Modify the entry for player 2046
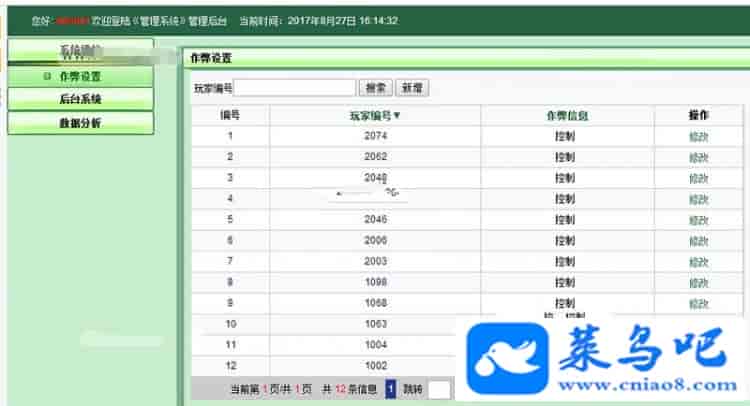 (x=698, y=219)
